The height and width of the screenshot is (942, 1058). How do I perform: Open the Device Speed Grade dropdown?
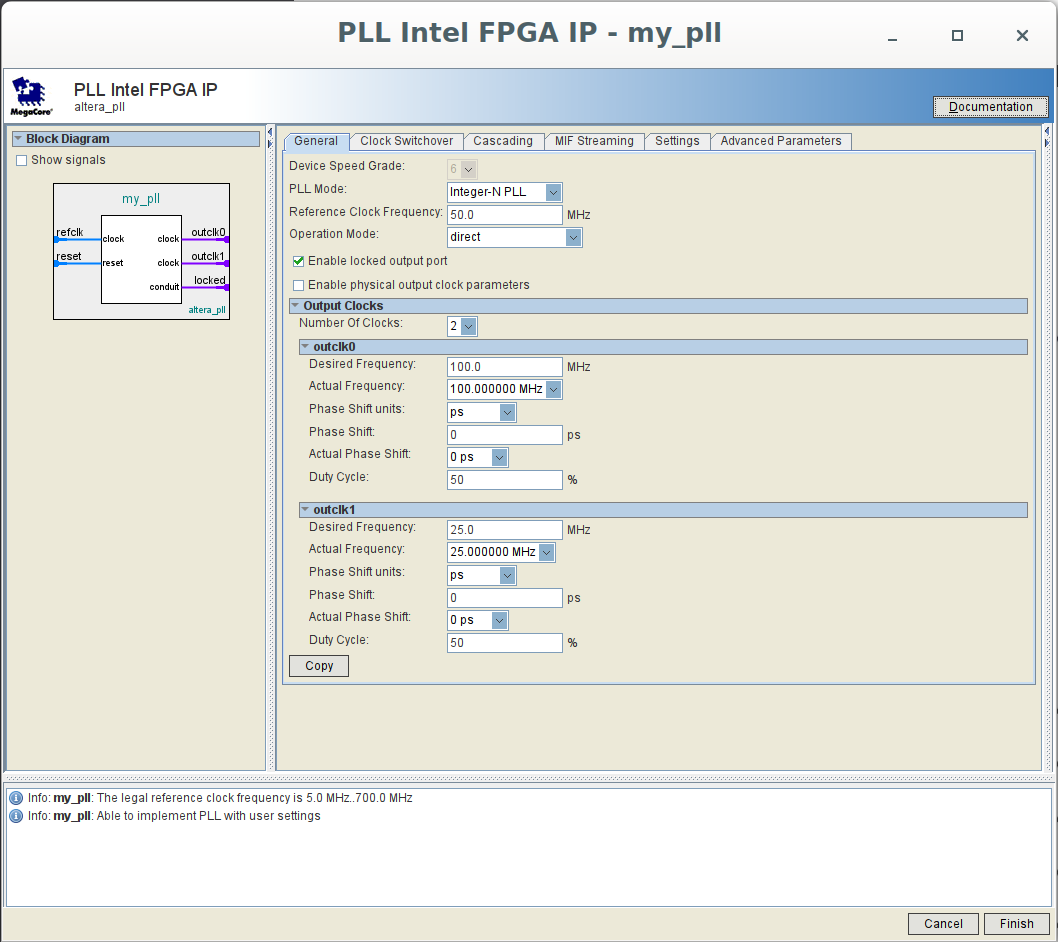point(468,169)
